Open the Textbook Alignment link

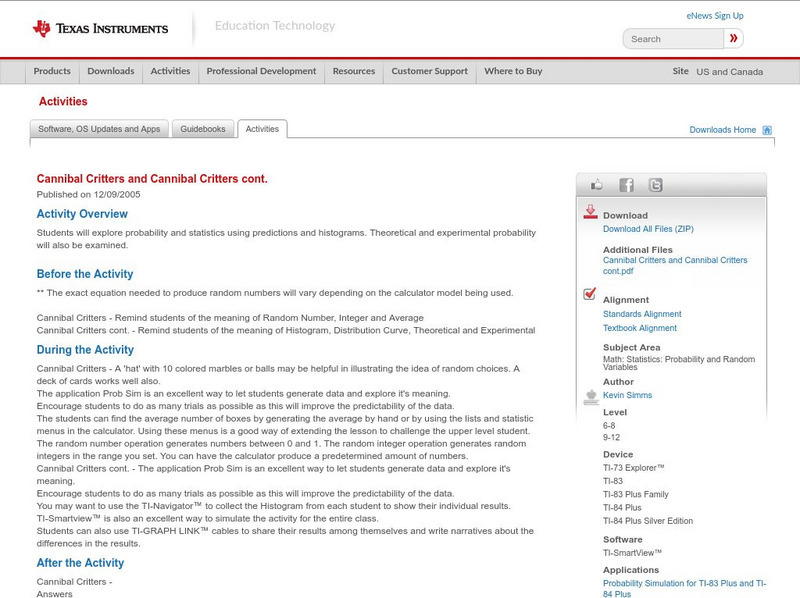(x=640, y=328)
